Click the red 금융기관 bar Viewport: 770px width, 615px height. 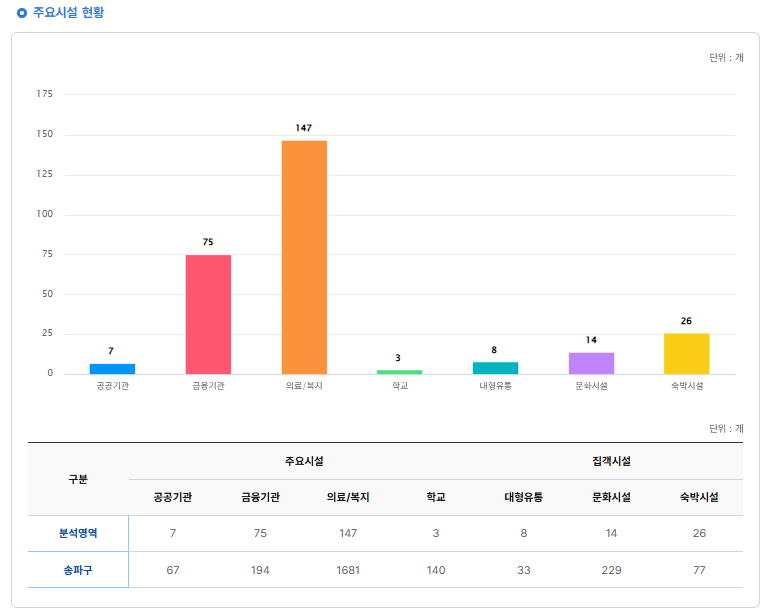click(x=208, y=314)
